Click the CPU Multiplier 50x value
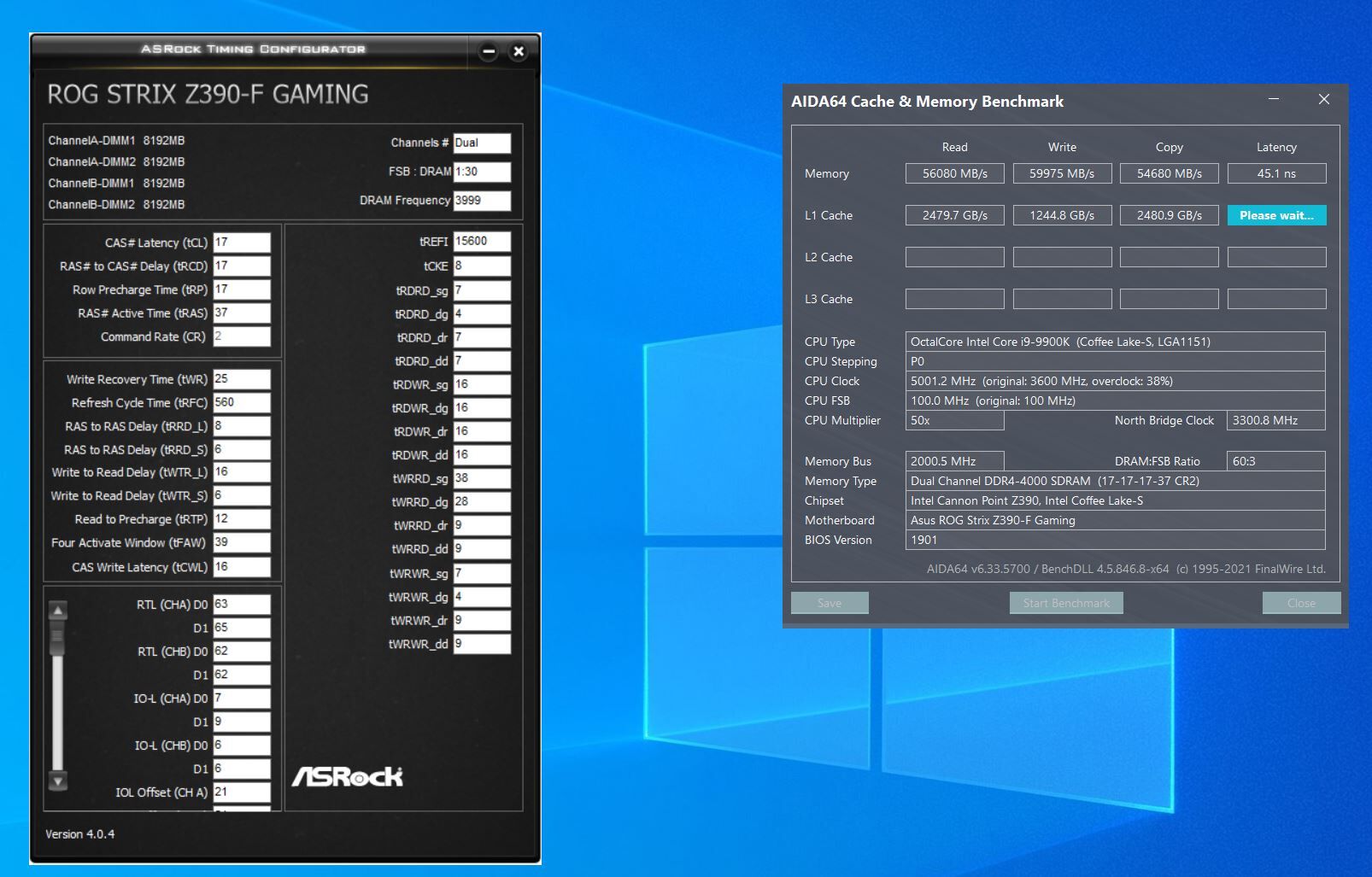Viewport: 1372px width, 877px height. tap(954, 420)
